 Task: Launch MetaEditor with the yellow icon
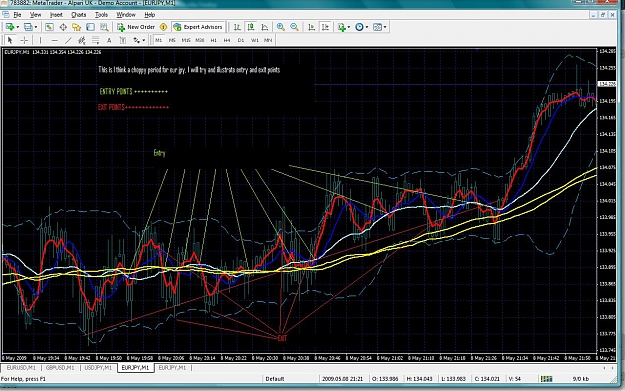coord(163,27)
